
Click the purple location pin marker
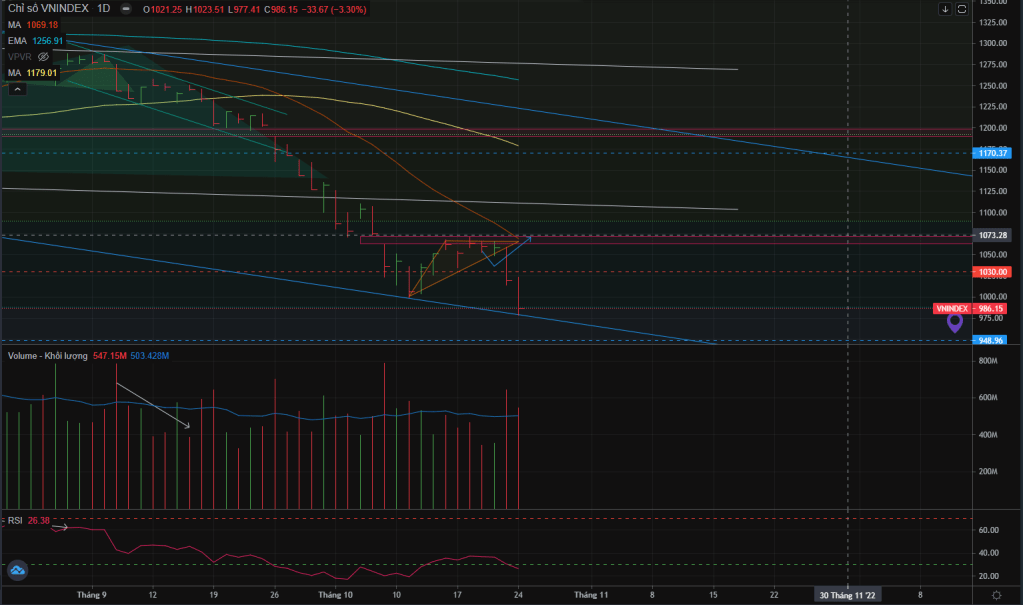tap(955, 322)
